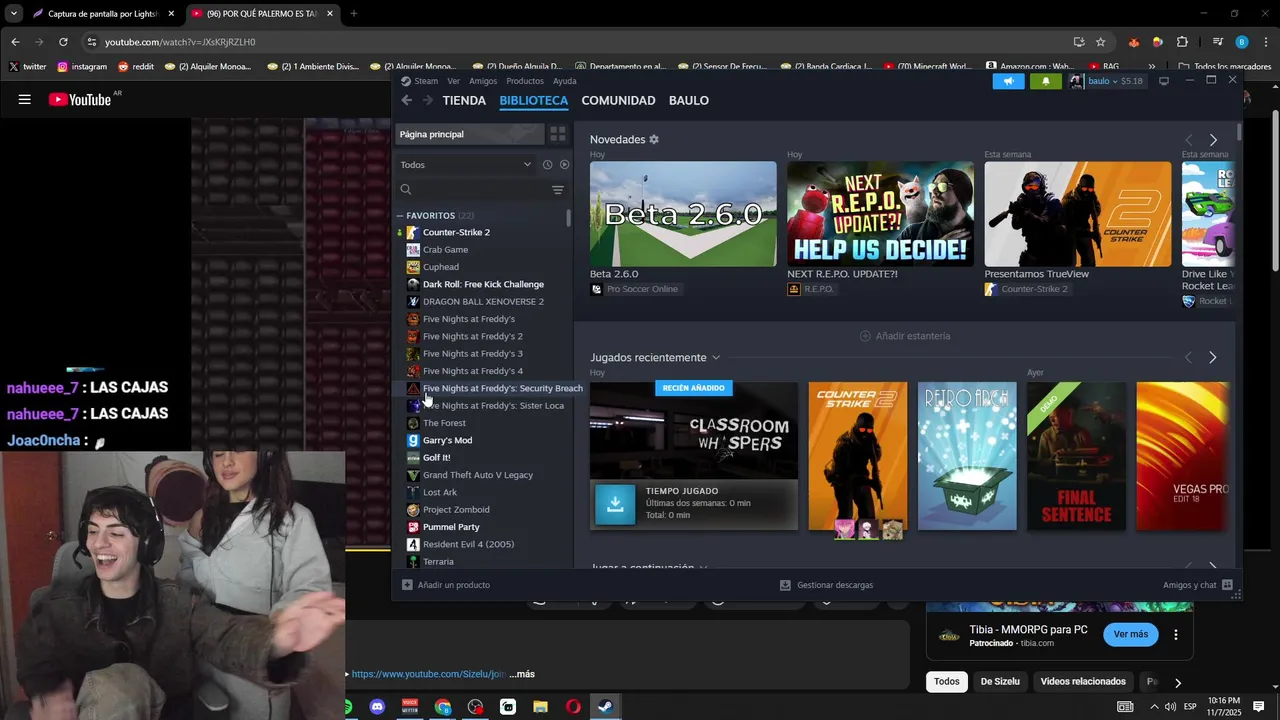1280x720 pixels.
Task: Open Chrome tab search dropdown arrow
Action: [x=13, y=14]
